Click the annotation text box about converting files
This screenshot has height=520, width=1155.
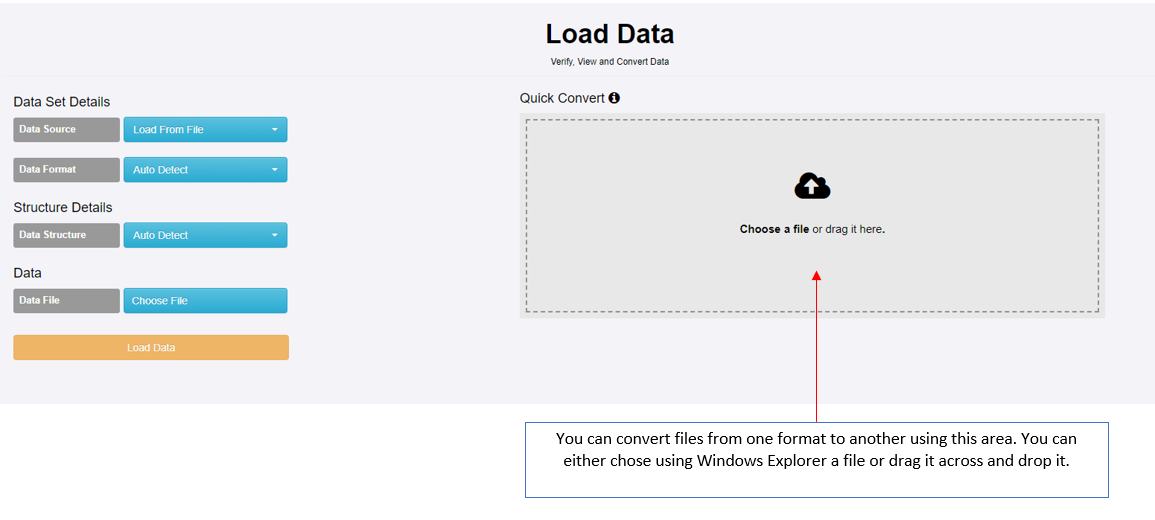coord(816,459)
